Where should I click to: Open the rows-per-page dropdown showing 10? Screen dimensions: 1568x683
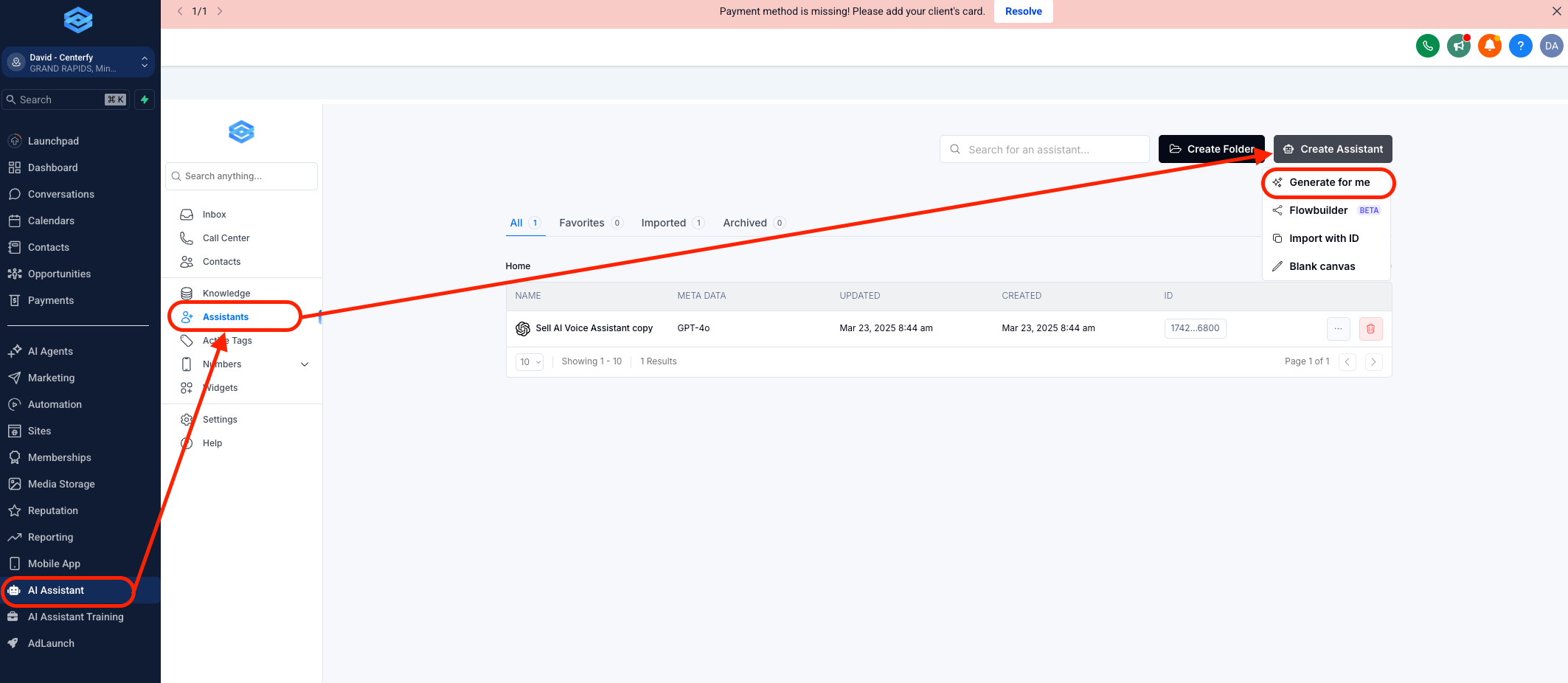click(530, 362)
